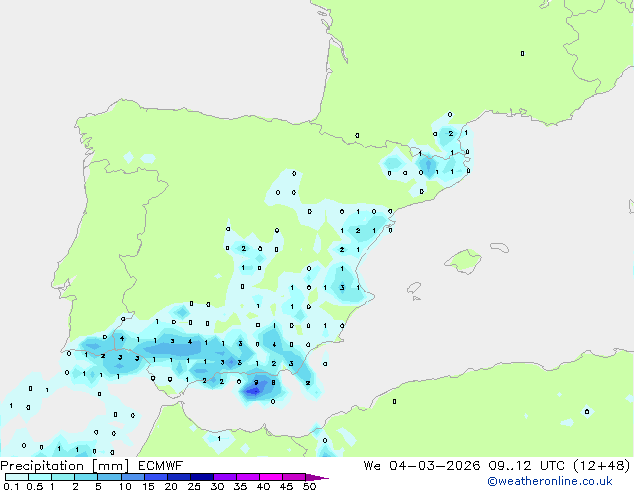Pick the 35 to 40 mm legend swatch
The image size is (634, 490).
coord(247,477)
